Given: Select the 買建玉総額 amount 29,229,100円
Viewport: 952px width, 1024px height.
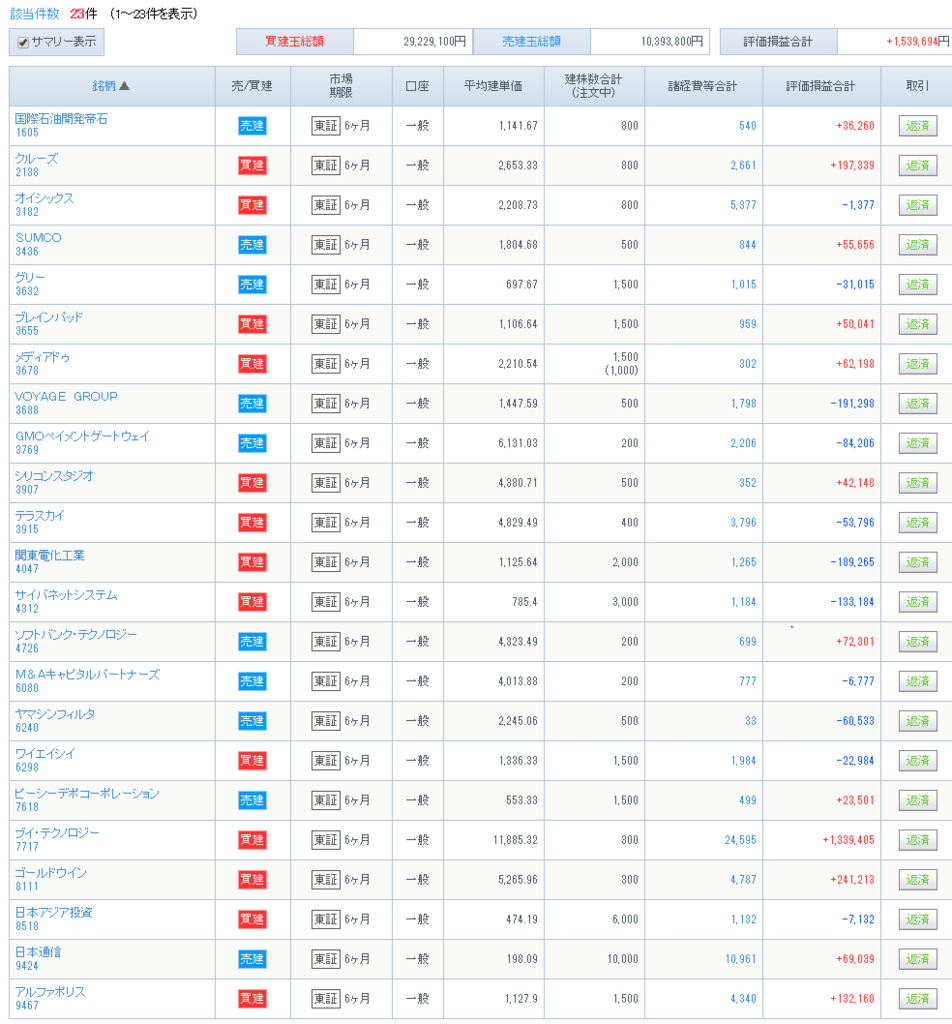Looking at the screenshot, I should pyautogui.click(x=434, y=42).
